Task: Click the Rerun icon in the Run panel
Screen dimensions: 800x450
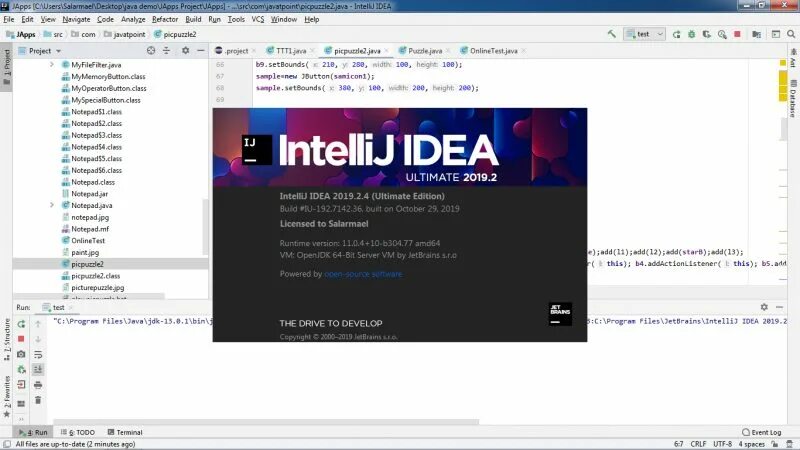Action: (21, 324)
